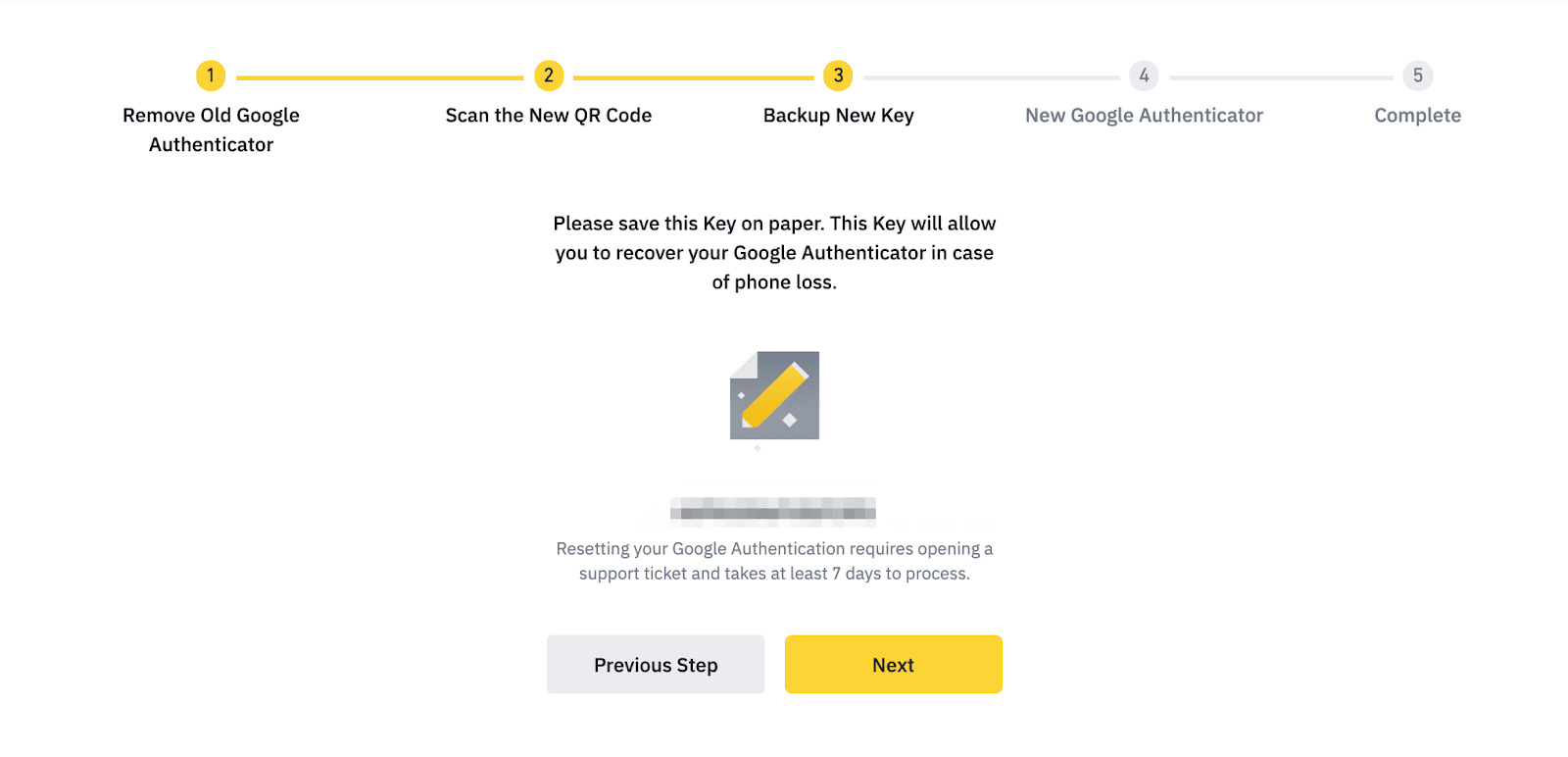
Task: Click the progress line between steps 1 and 2
Action: pos(379,77)
